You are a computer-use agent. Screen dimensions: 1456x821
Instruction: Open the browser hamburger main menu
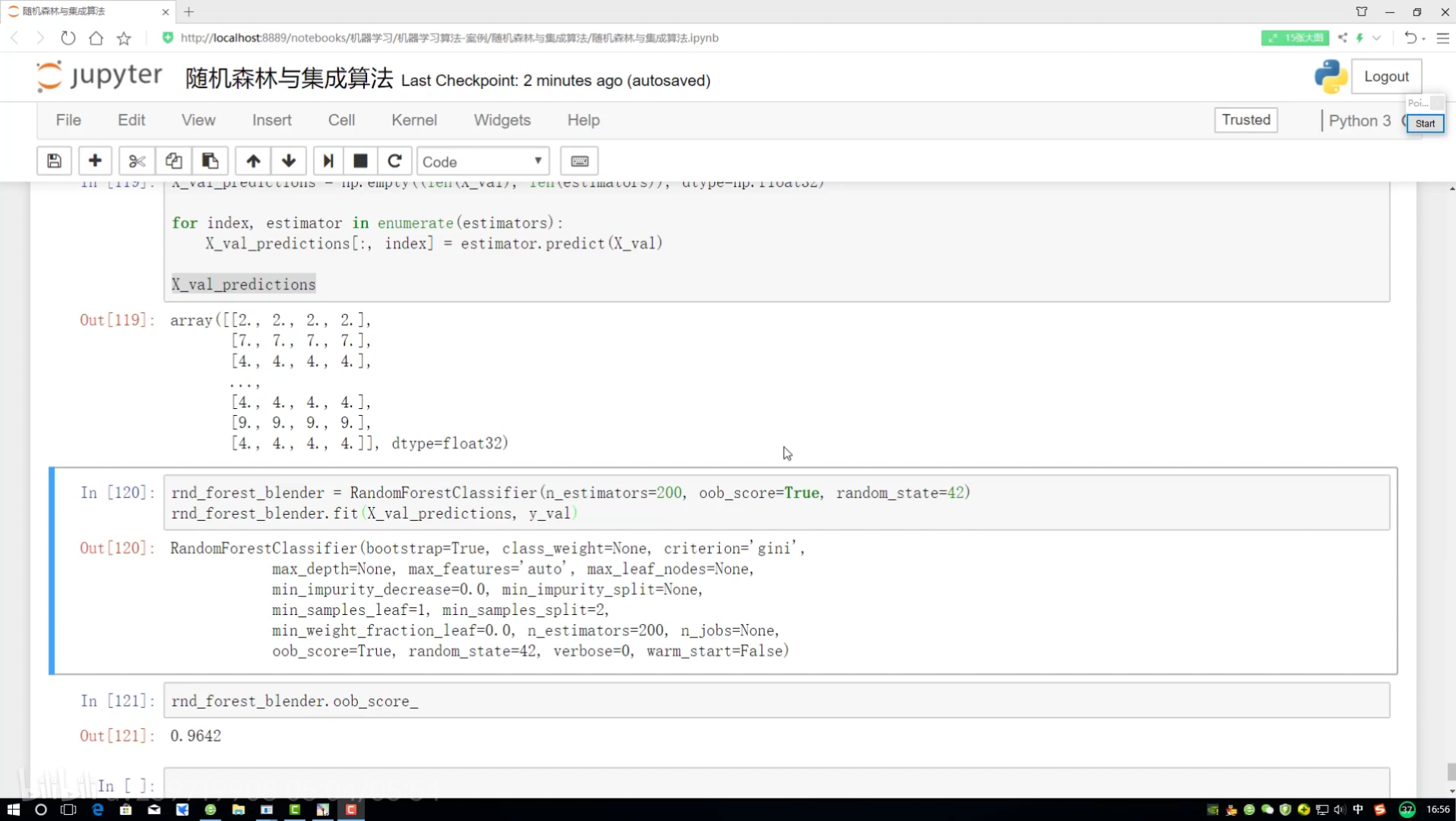coord(1443,37)
